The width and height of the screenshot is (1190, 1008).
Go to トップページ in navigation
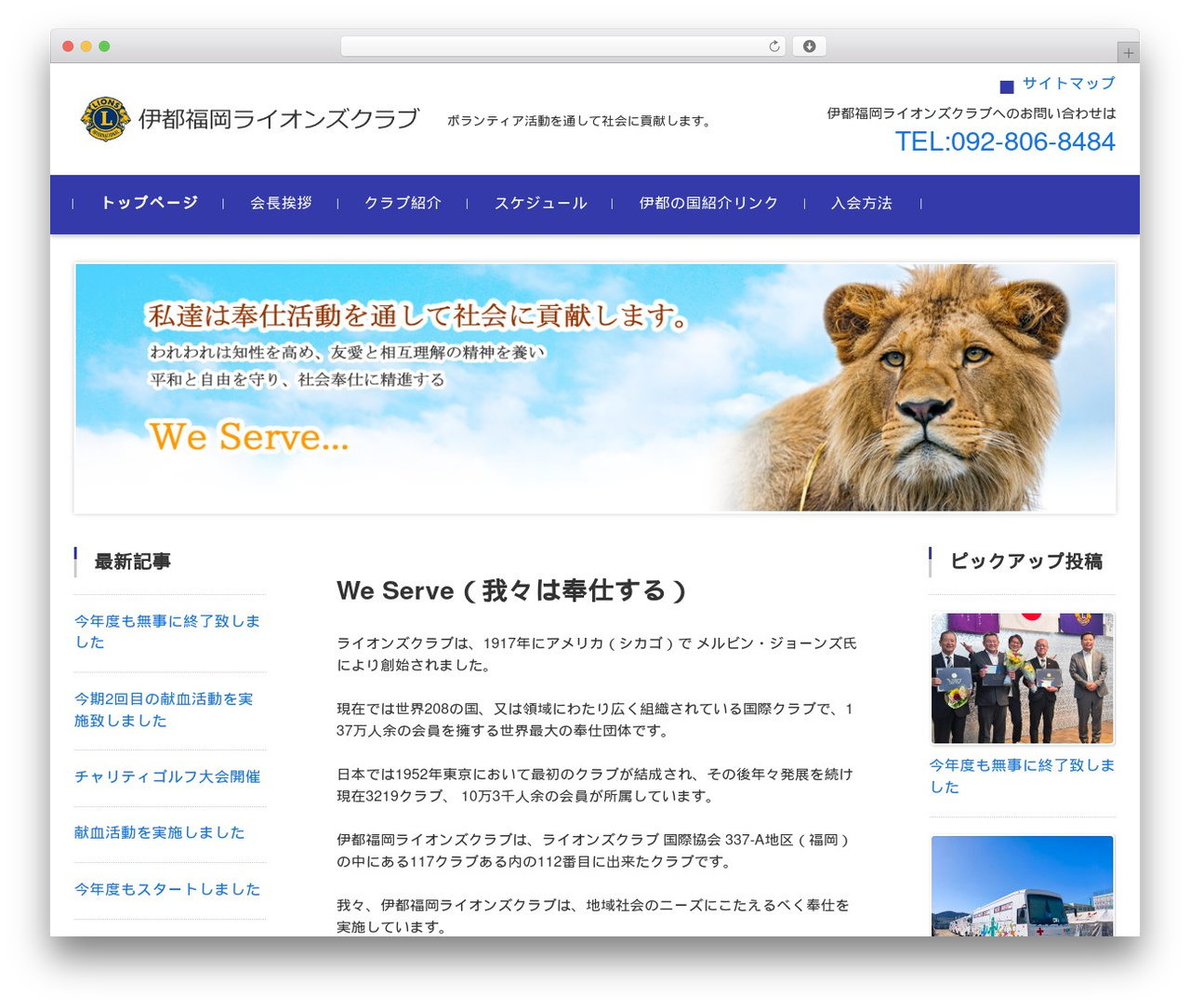pyautogui.click(x=150, y=203)
